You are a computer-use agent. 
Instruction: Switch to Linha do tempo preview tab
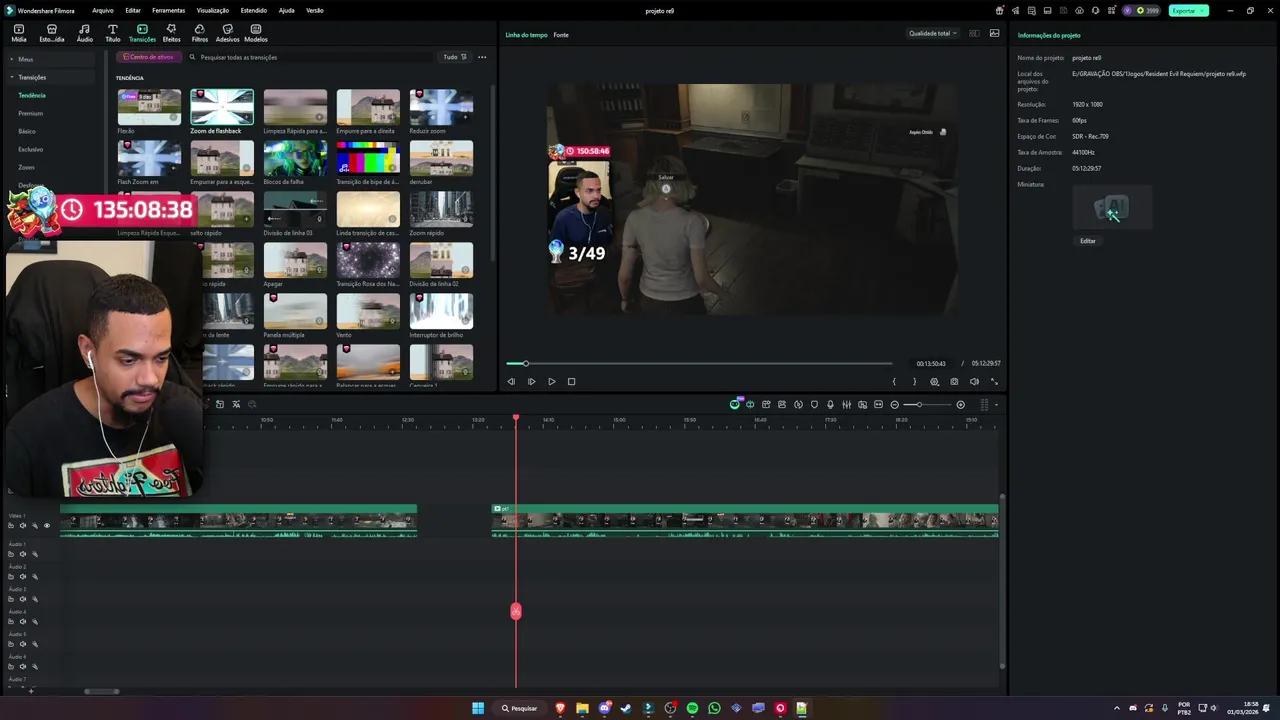coord(526,35)
